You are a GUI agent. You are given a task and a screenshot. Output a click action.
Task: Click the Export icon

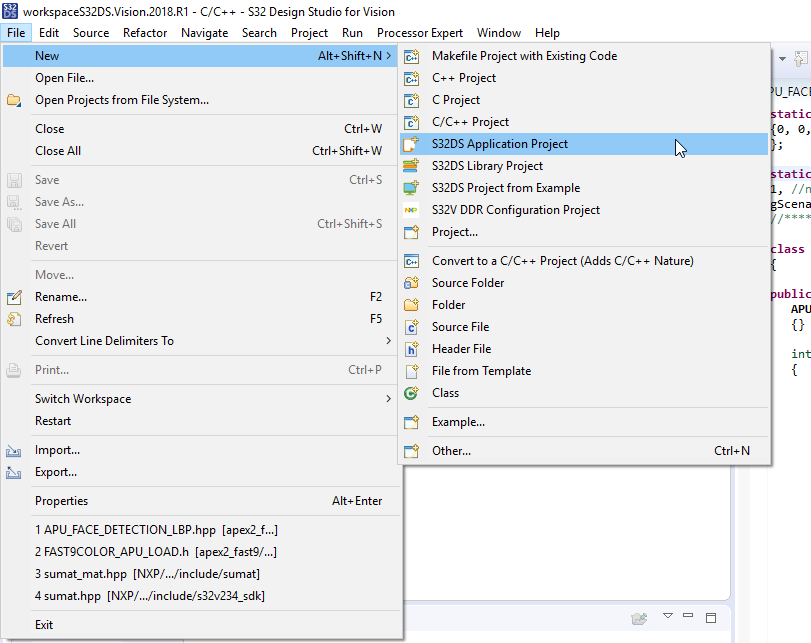point(14,472)
